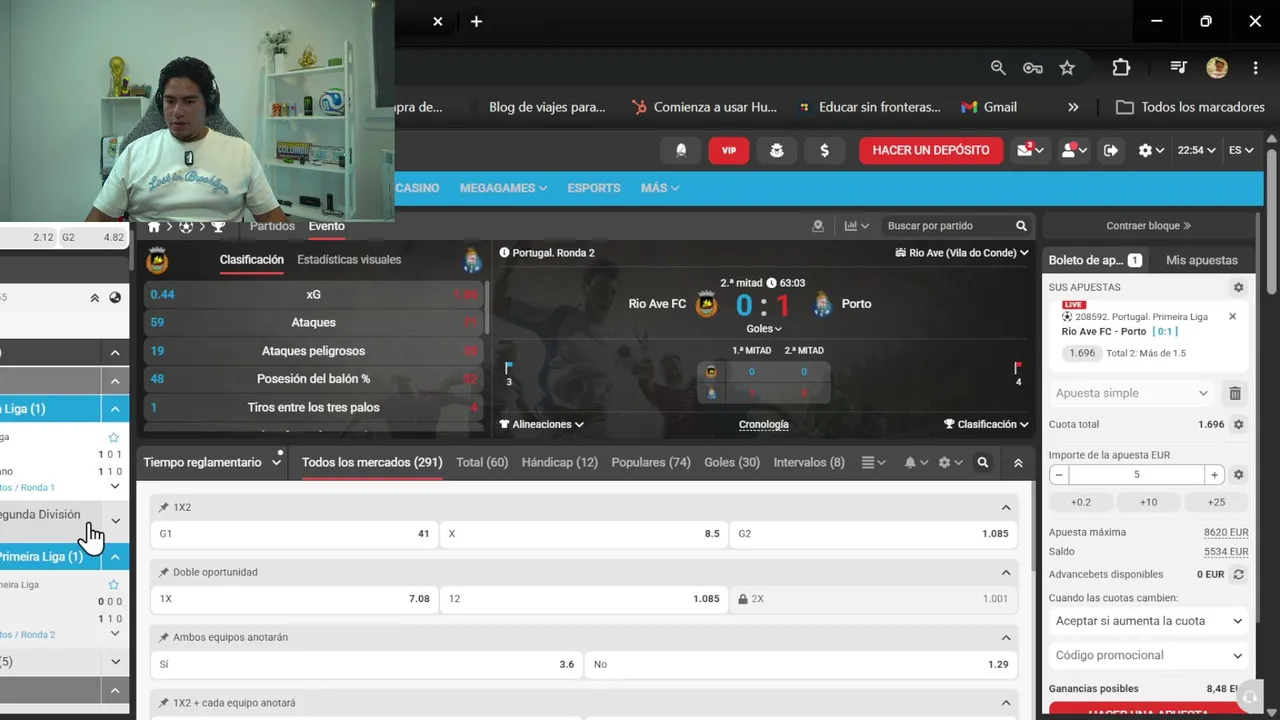Open the market search icon
Screen dimensions: 1280x720
(x=983, y=463)
